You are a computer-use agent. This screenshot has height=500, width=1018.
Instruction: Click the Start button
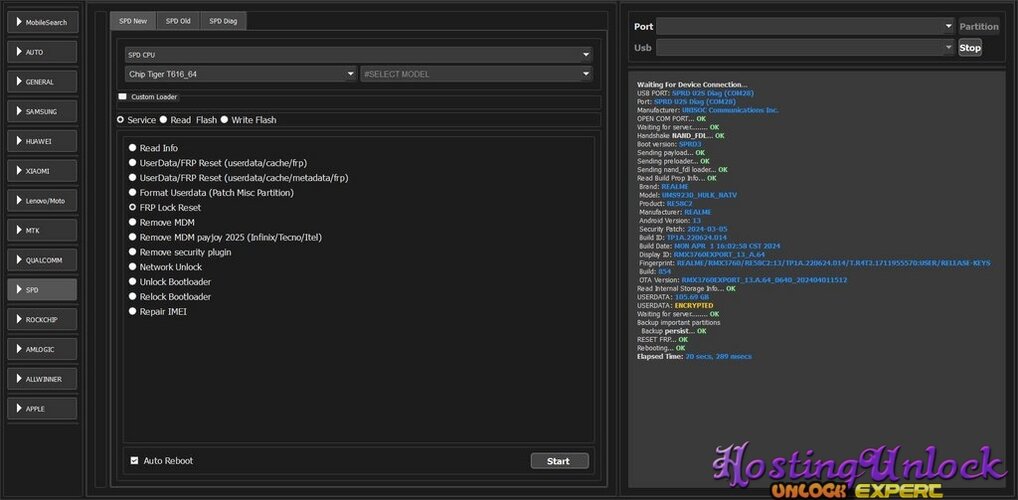[560, 461]
